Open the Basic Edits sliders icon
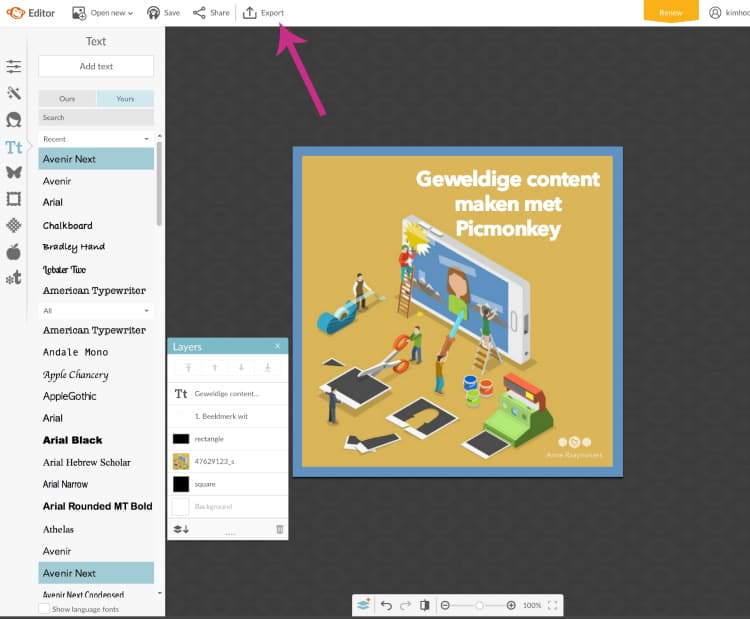The height and width of the screenshot is (619, 750). [14, 67]
